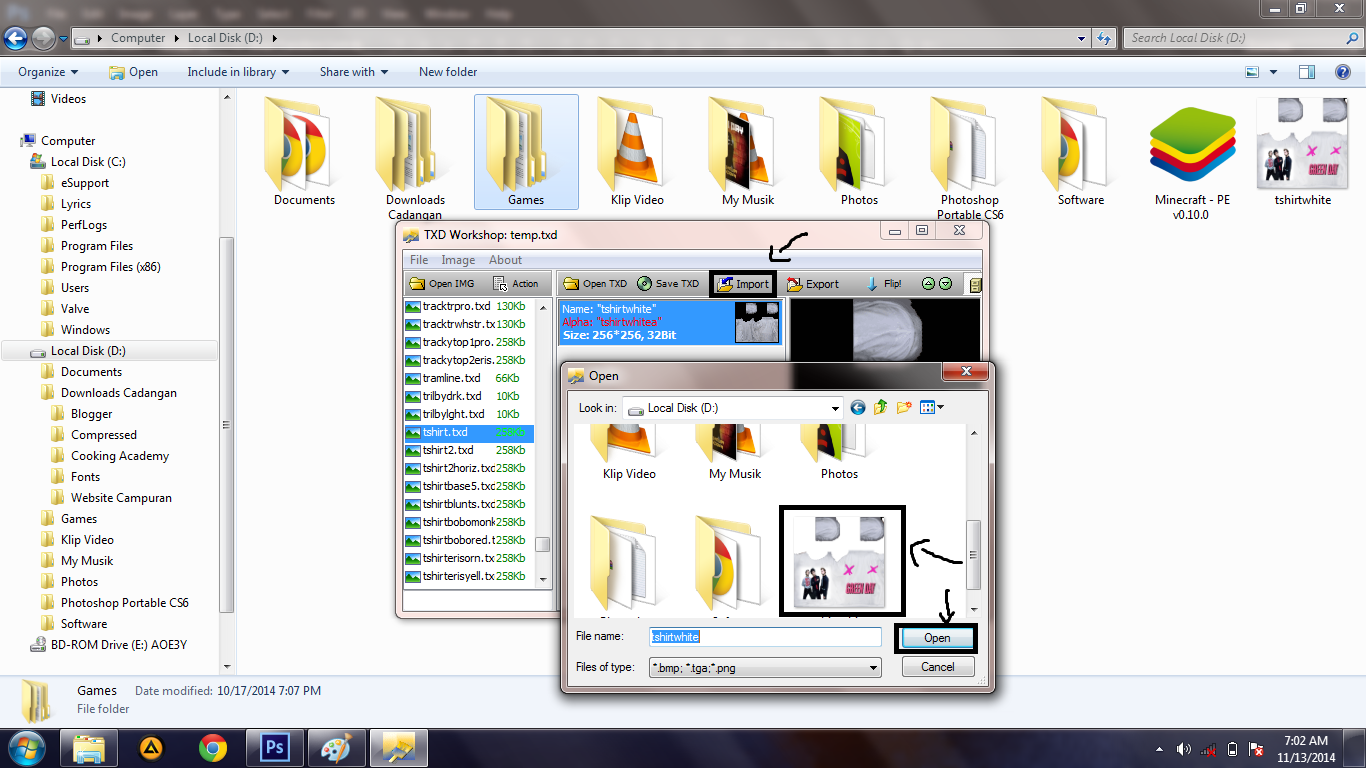Open the Organize menu in Explorer
Screen dimensions: 1366x768
pyautogui.click(x=48, y=72)
